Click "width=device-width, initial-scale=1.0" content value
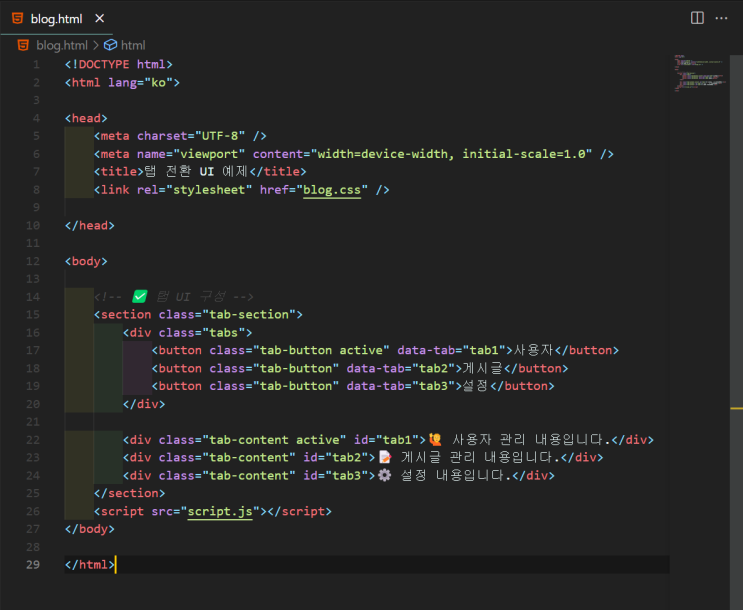 (451, 154)
